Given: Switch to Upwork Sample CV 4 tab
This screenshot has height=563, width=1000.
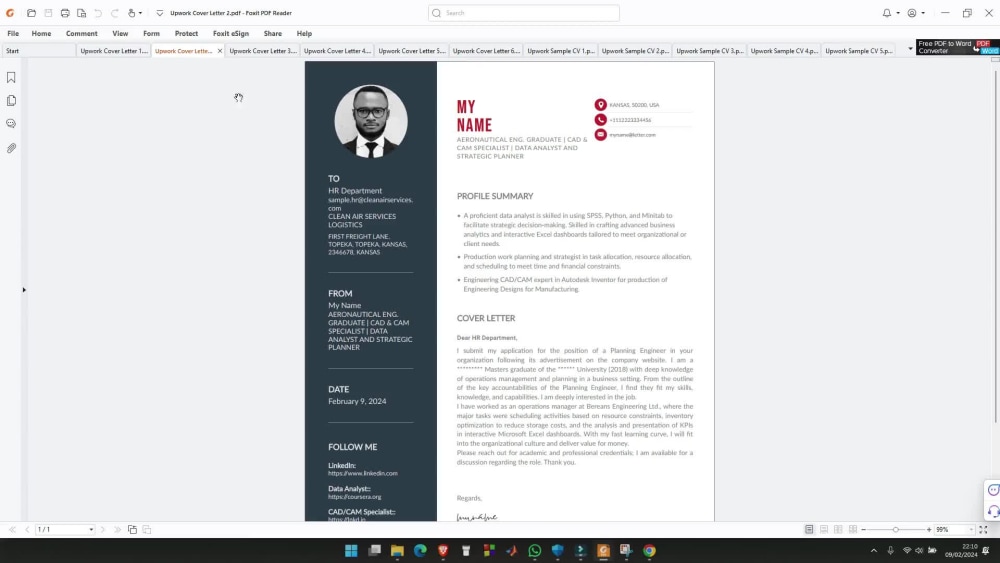Looking at the screenshot, I should [x=784, y=50].
